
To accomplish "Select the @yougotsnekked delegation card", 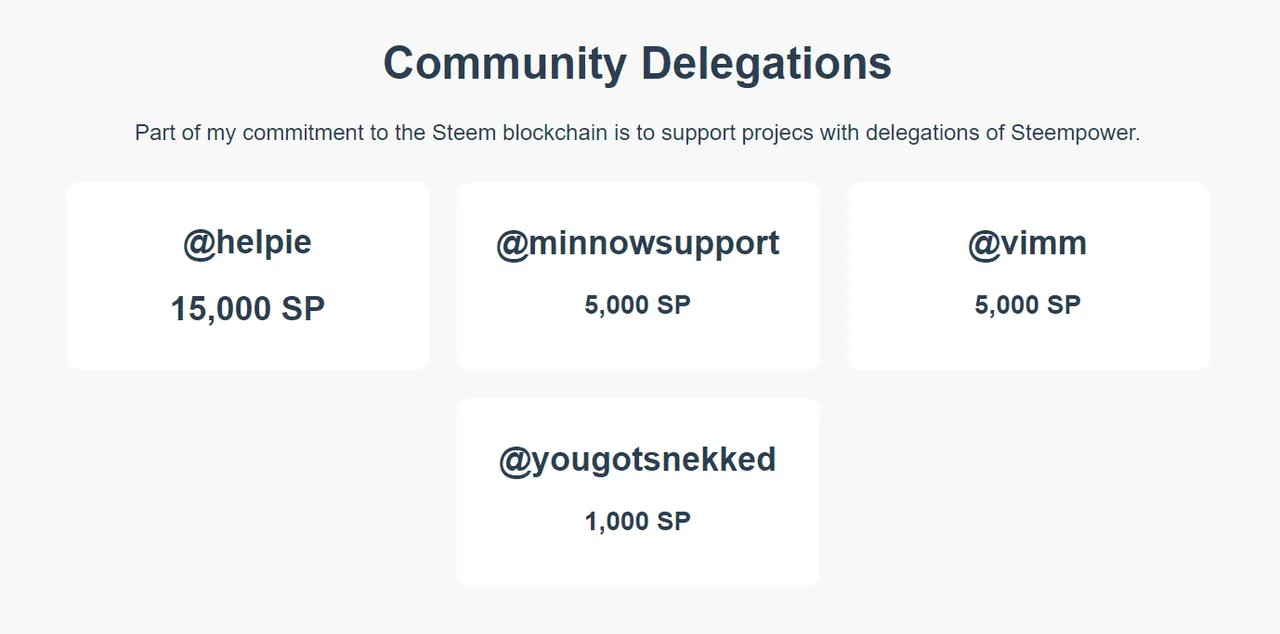I will click(638, 493).
